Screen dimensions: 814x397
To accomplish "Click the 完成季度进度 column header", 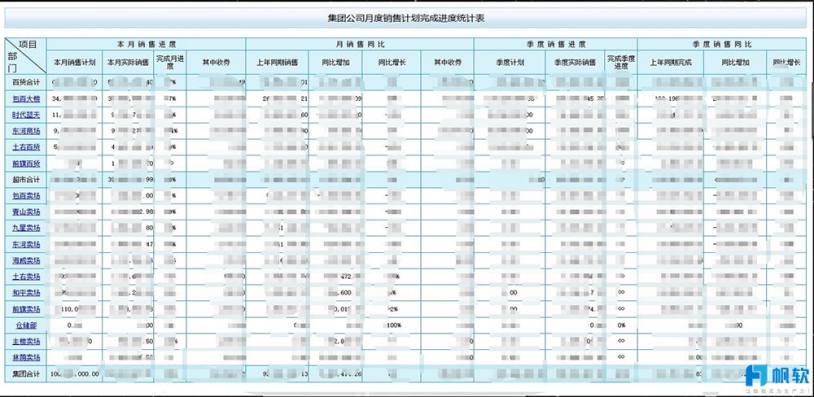I will point(621,62).
